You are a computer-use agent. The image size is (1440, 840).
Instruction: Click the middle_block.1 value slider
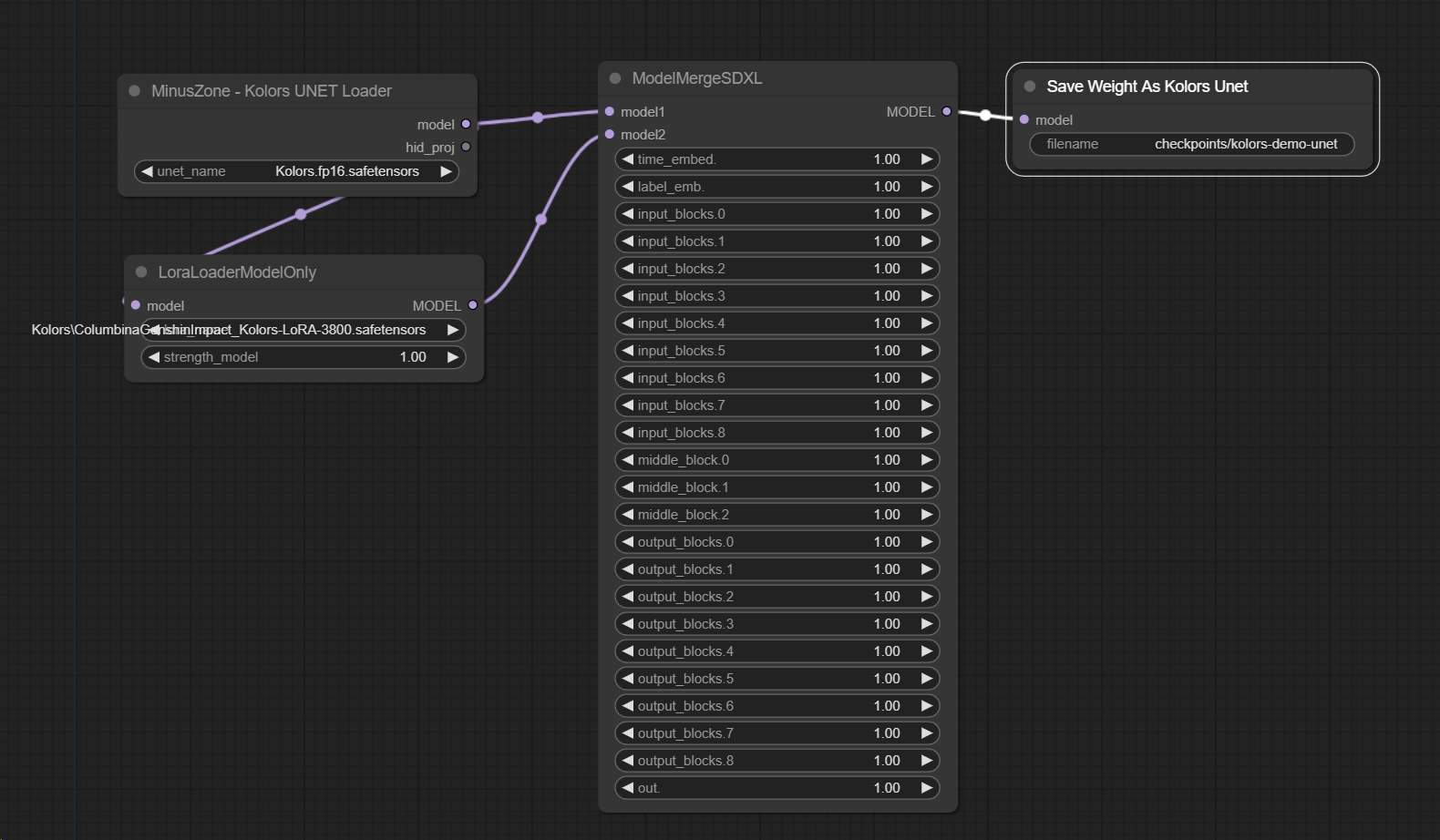click(777, 487)
